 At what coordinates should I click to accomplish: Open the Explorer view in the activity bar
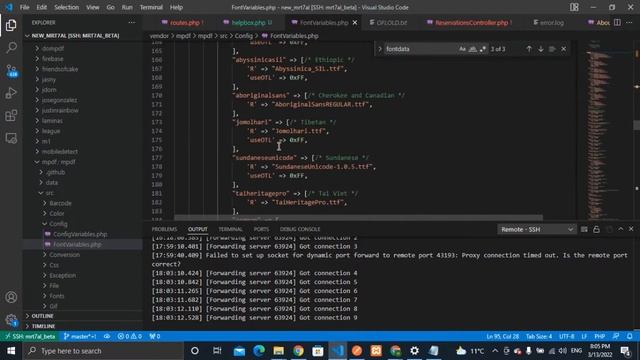[x=11, y=25]
